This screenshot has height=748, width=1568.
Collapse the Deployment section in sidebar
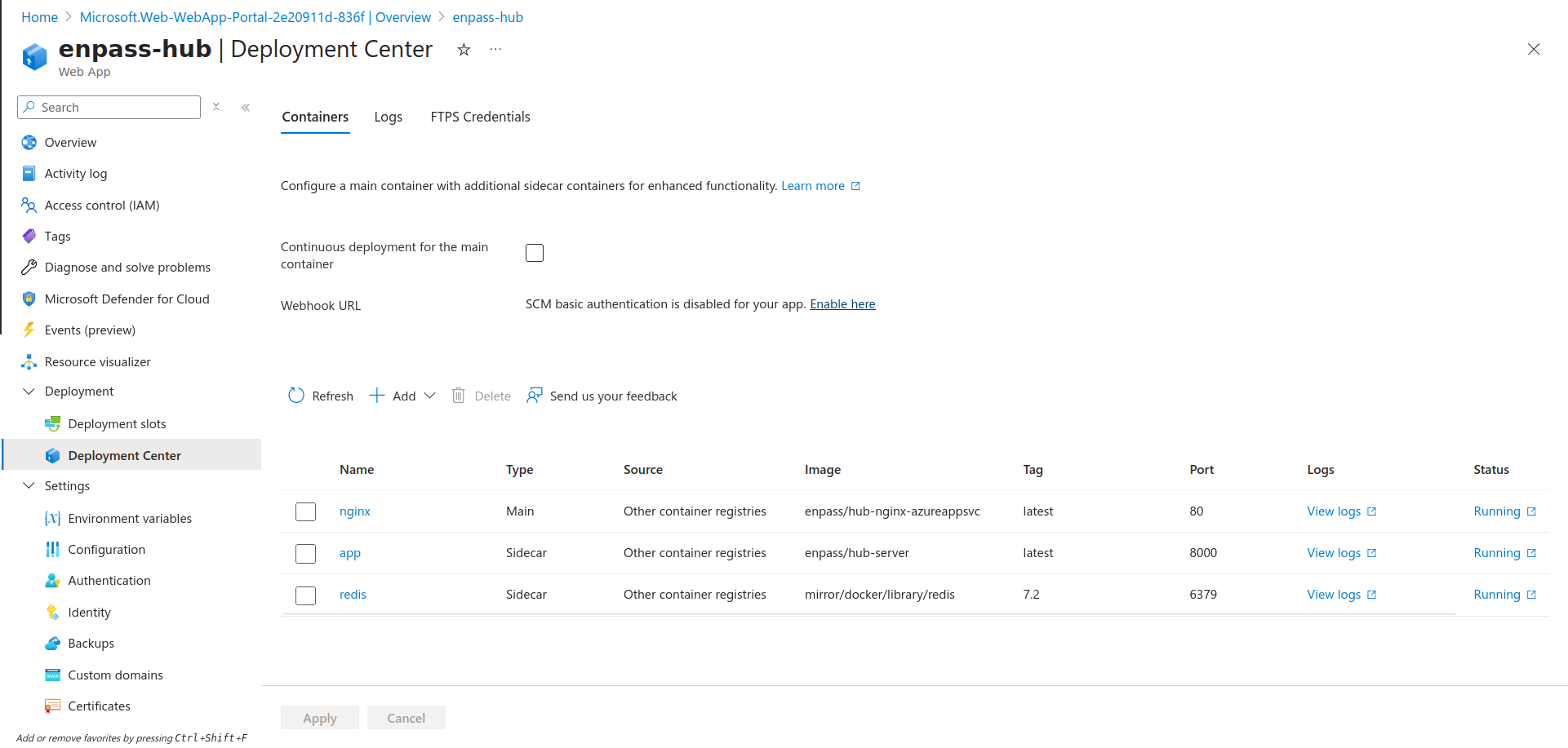pos(29,392)
